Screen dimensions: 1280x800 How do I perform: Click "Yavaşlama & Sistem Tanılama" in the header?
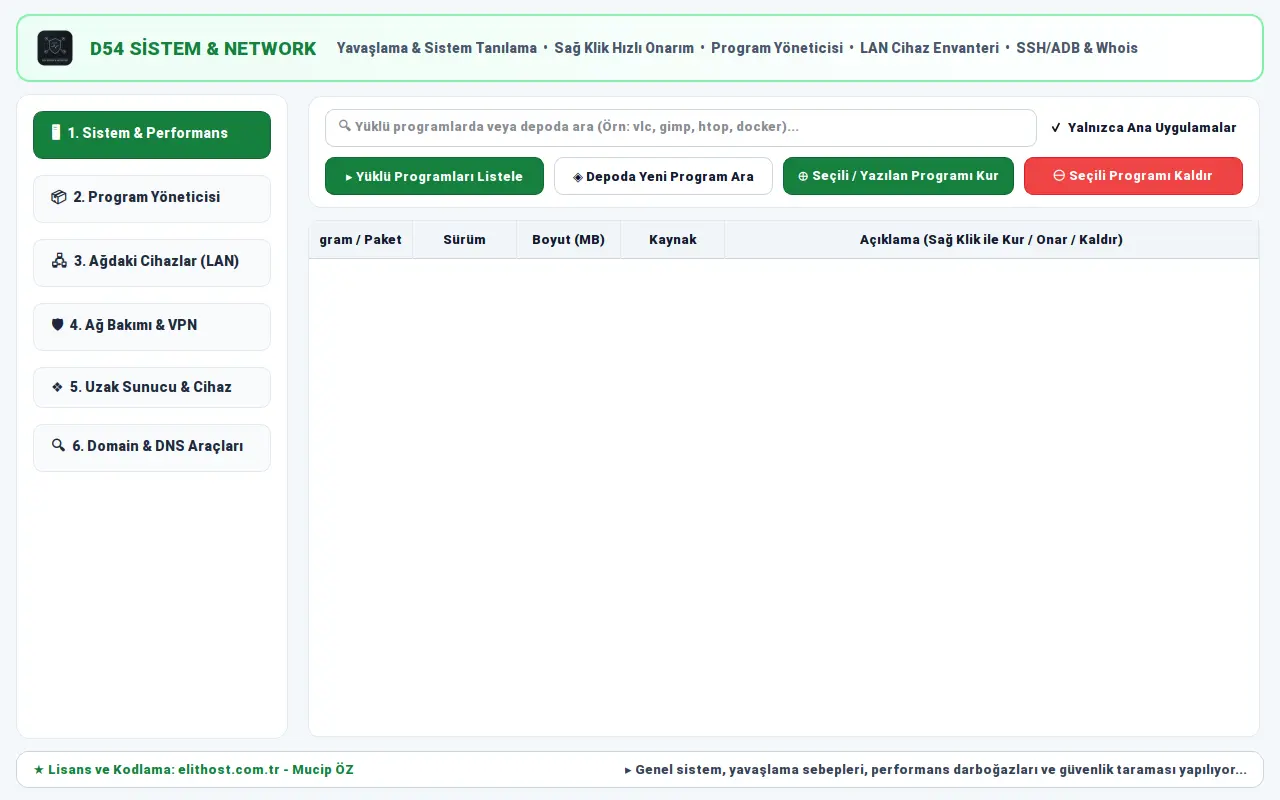[x=437, y=48]
